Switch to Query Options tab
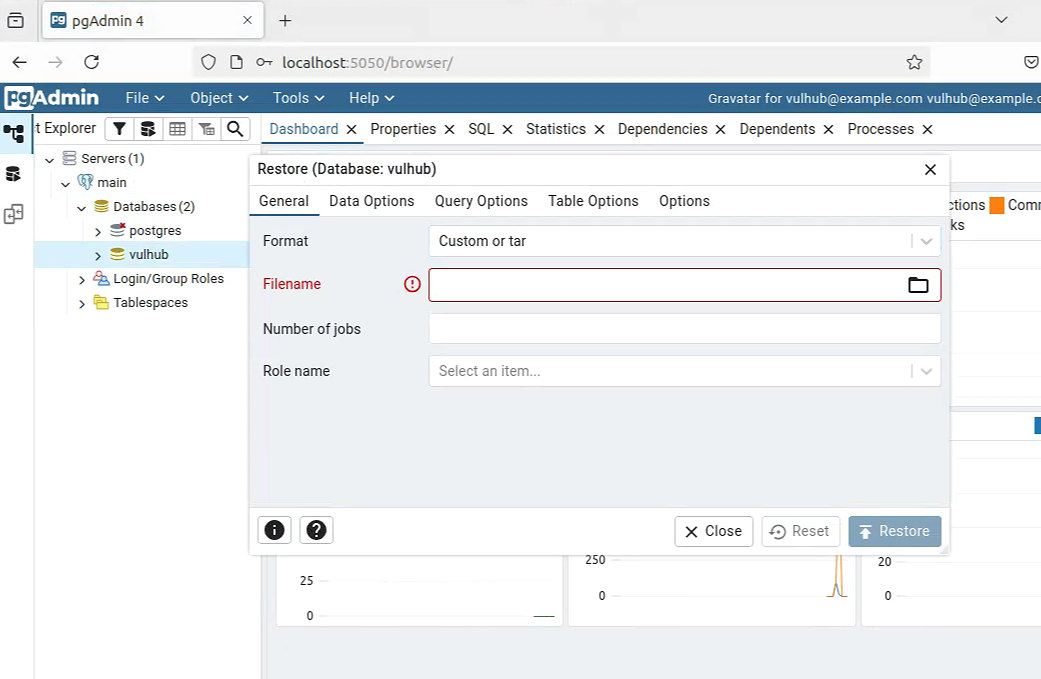Image resolution: width=1041 pixels, height=679 pixels. 481,201
